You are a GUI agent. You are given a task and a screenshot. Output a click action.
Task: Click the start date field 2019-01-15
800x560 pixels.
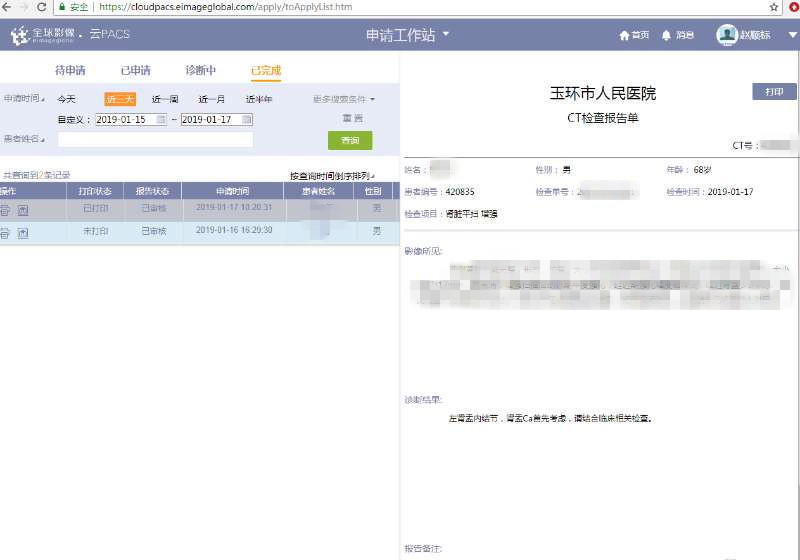131,119
